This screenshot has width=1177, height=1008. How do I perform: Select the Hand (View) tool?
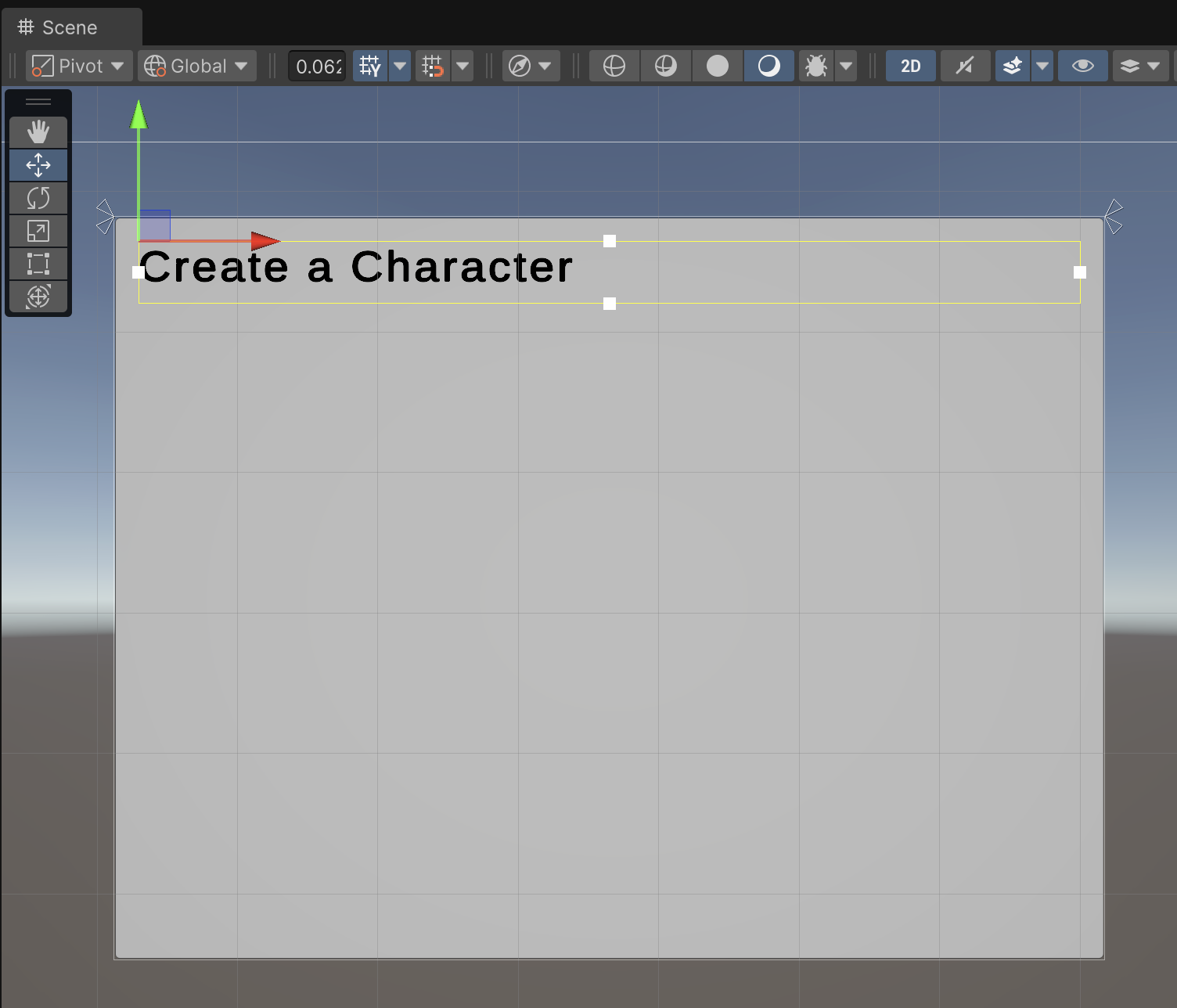click(x=38, y=132)
